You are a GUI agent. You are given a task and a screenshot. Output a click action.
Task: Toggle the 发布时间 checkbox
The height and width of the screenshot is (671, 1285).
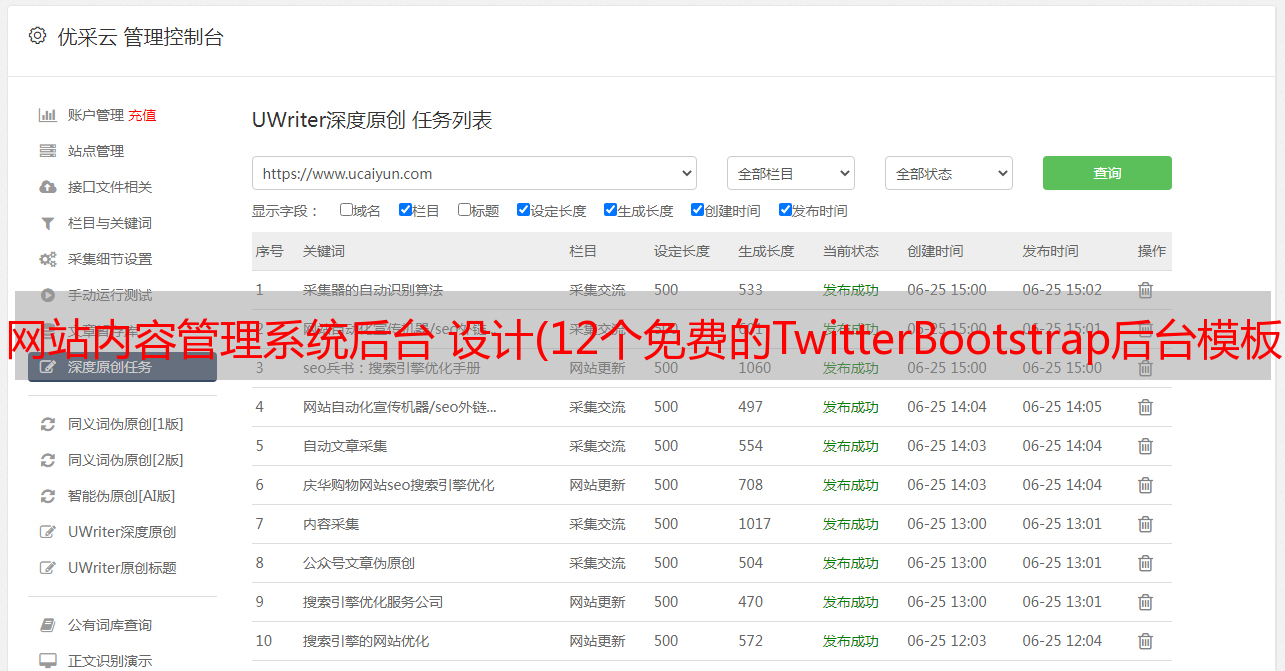[x=785, y=210]
